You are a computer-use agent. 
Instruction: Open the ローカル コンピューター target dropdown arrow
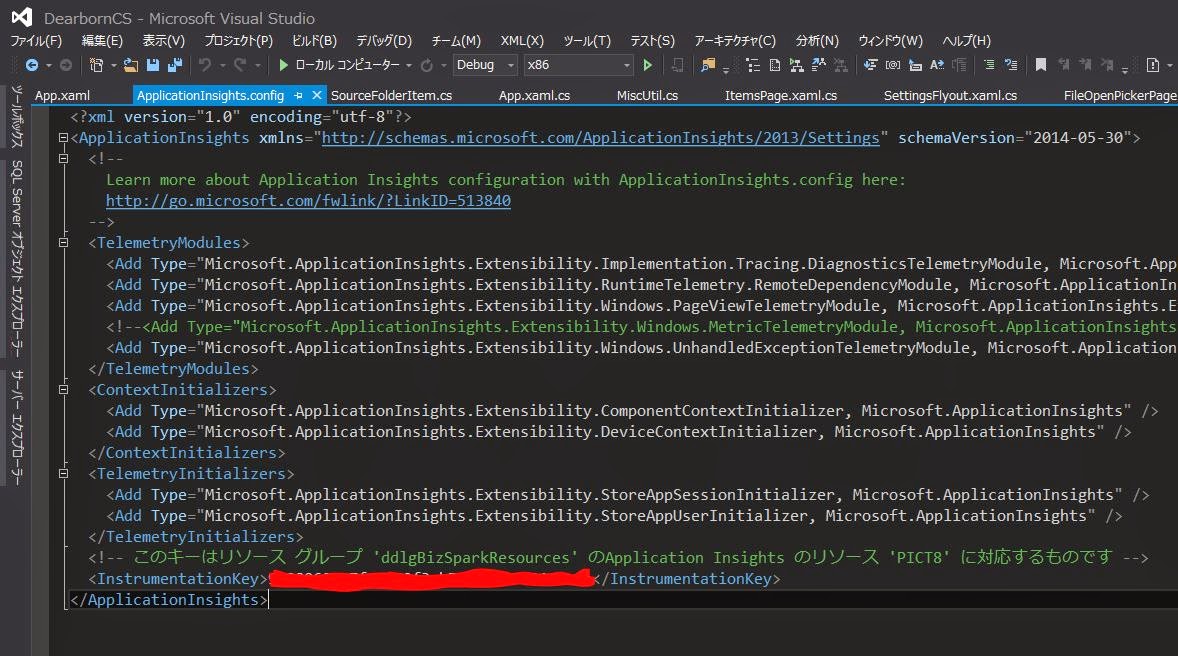409,66
